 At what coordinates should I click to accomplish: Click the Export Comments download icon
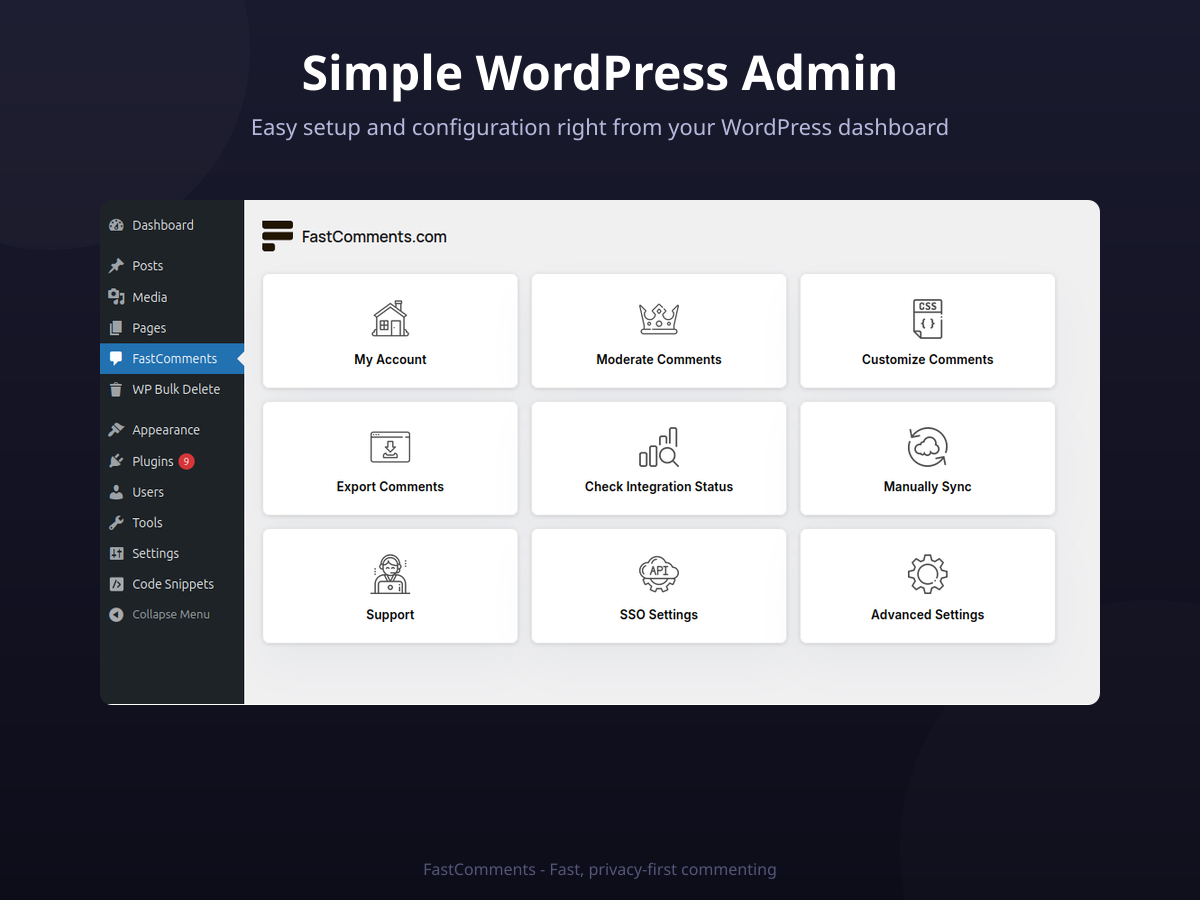tap(390, 447)
